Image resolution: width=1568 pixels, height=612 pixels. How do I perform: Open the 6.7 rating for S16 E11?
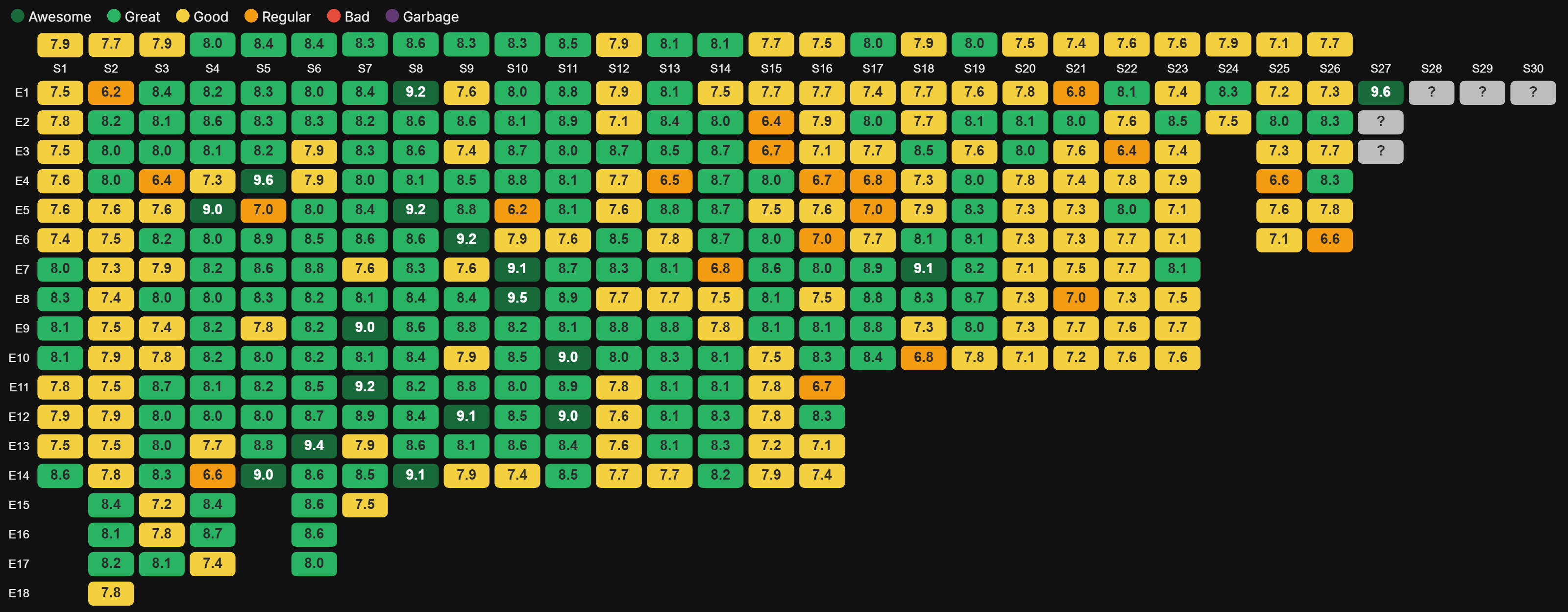822,387
